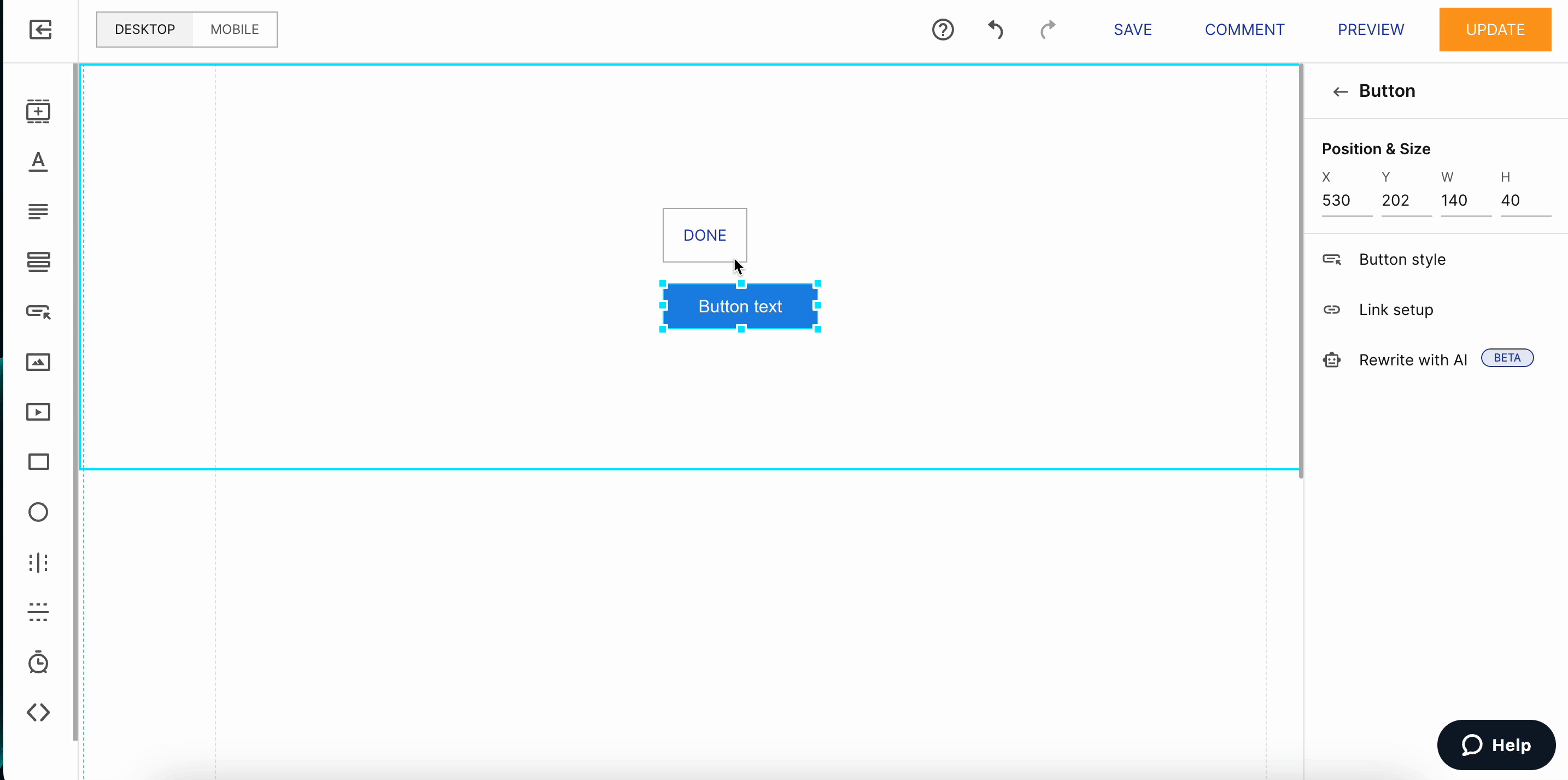The image size is (1568, 780).
Task: Switch to the DESKTOP view tab
Action: [x=145, y=29]
